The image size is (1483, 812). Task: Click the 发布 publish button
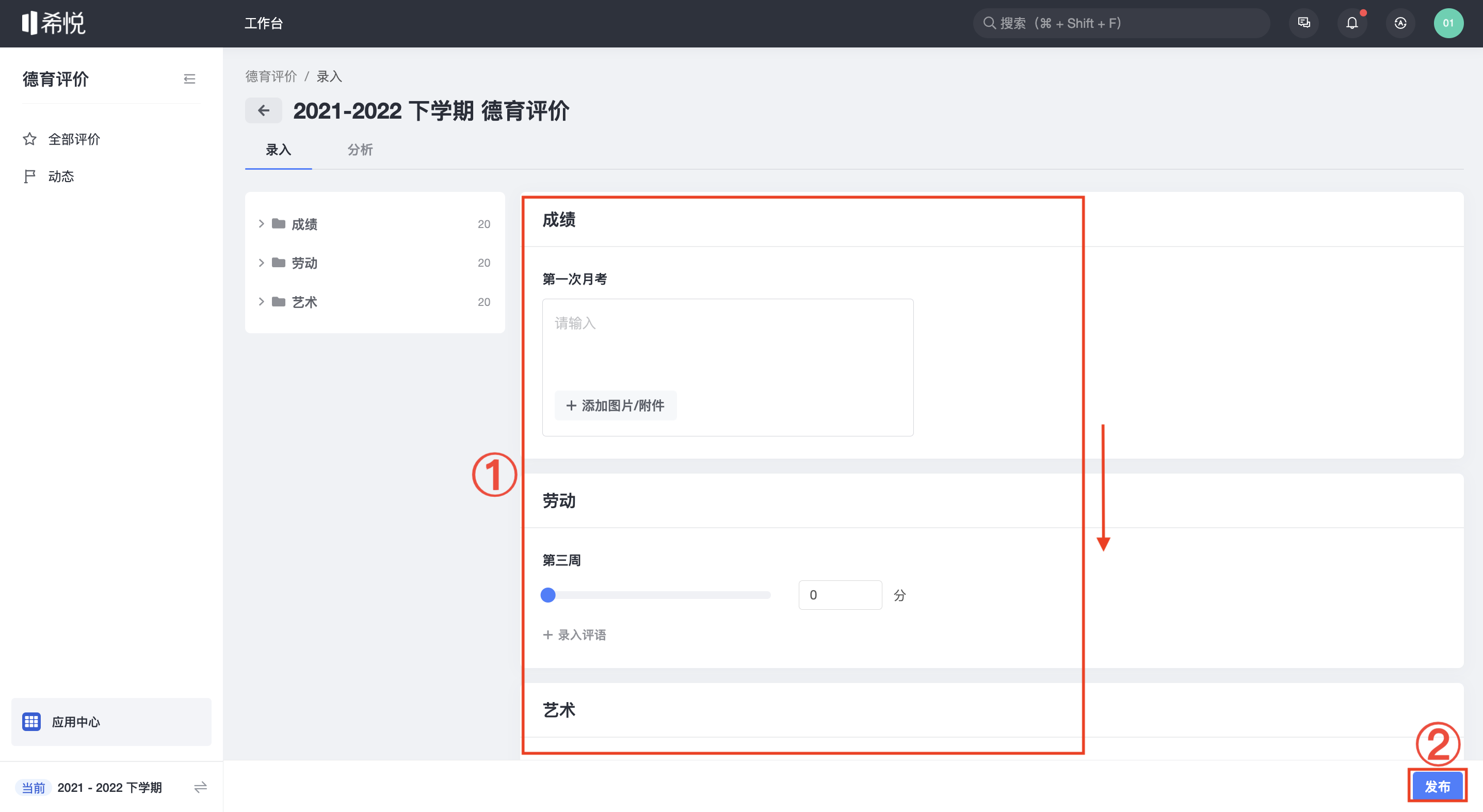(1437, 786)
